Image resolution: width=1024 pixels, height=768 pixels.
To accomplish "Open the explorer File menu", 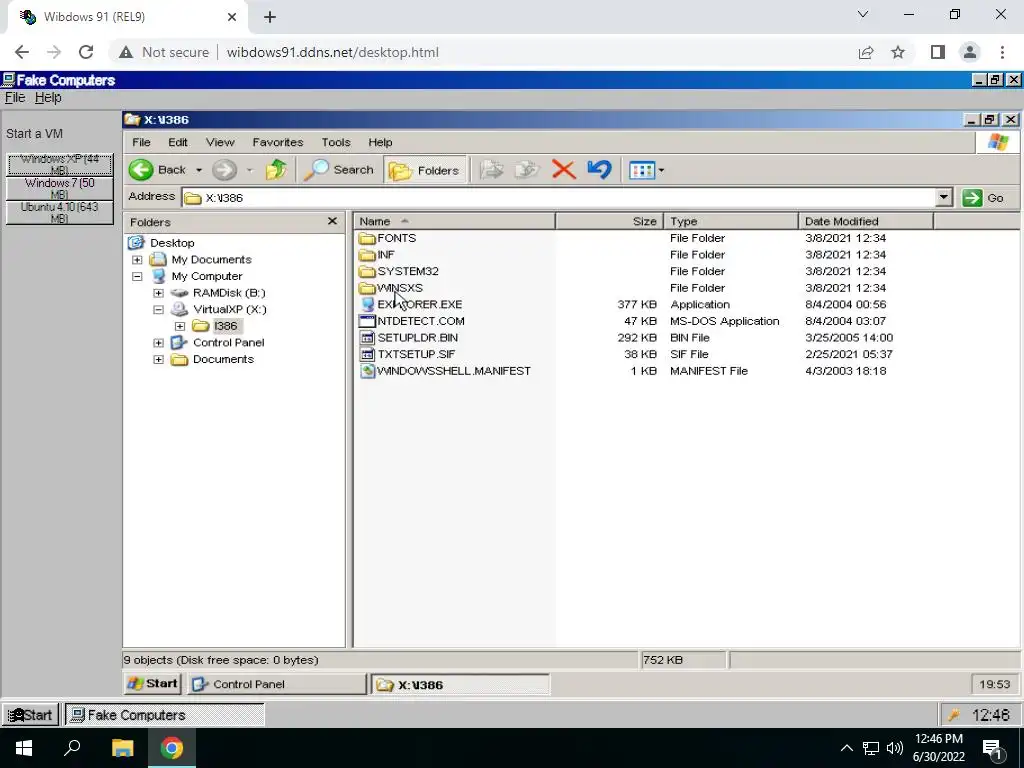I will coord(141,142).
